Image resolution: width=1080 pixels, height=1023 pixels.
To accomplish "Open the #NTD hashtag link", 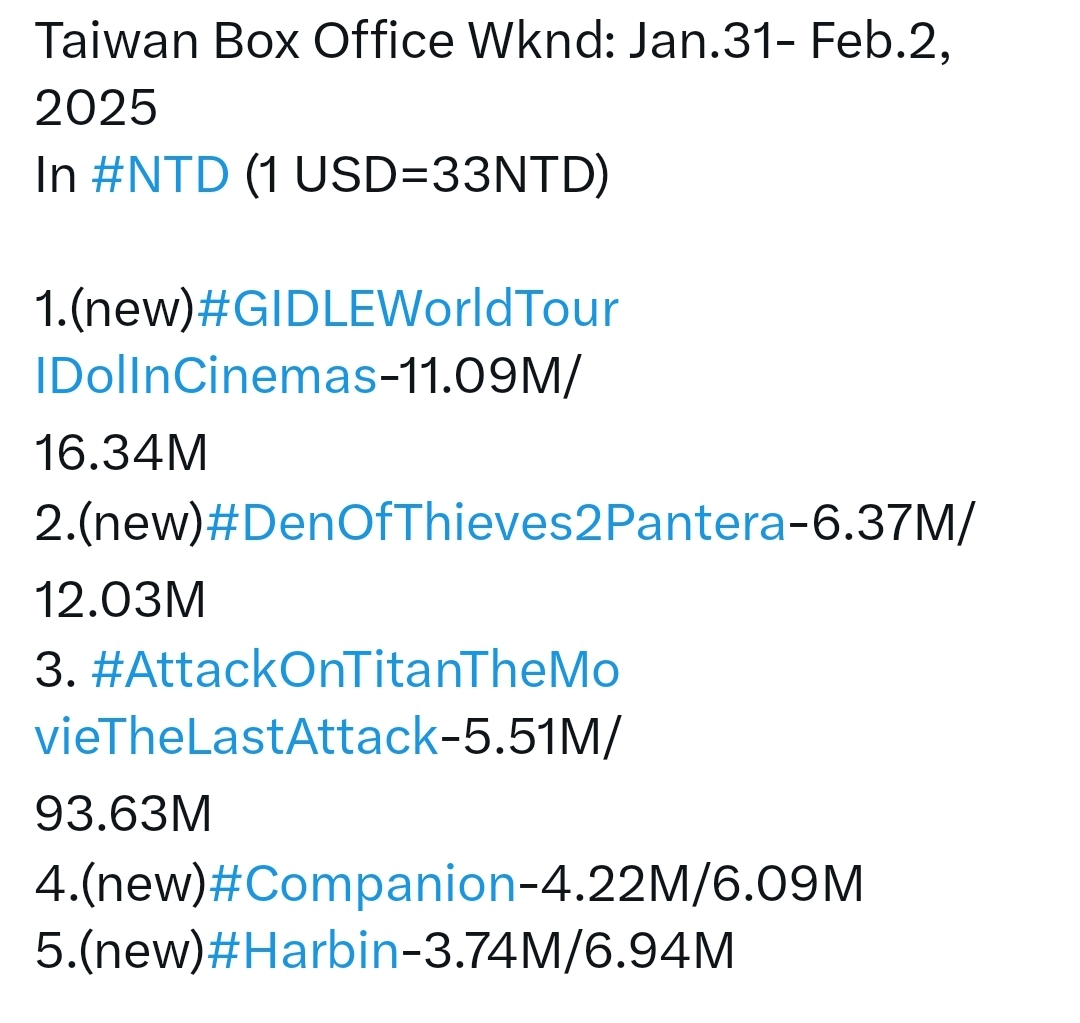I will [160, 175].
